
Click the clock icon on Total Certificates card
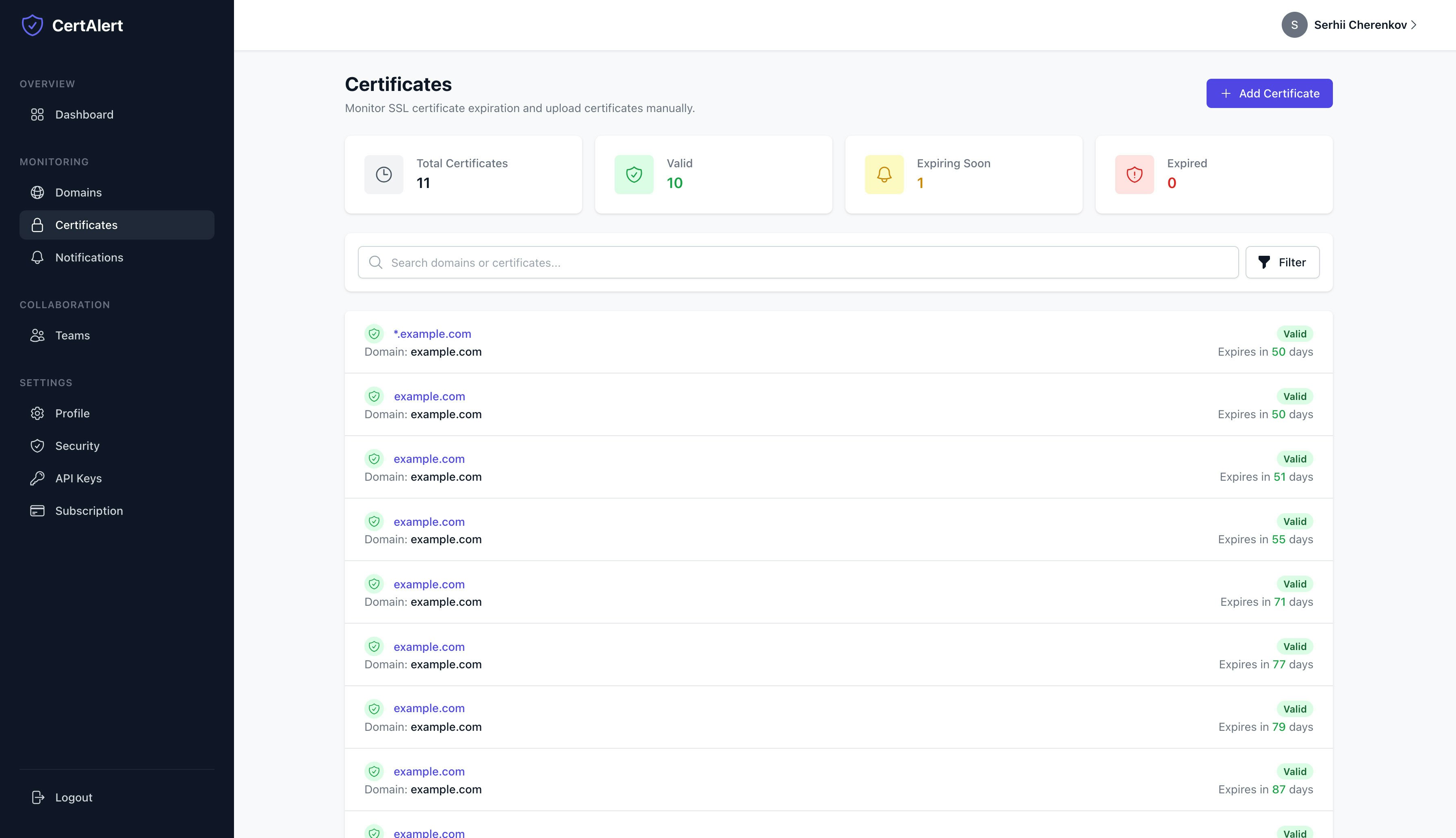click(x=384, y=175)
